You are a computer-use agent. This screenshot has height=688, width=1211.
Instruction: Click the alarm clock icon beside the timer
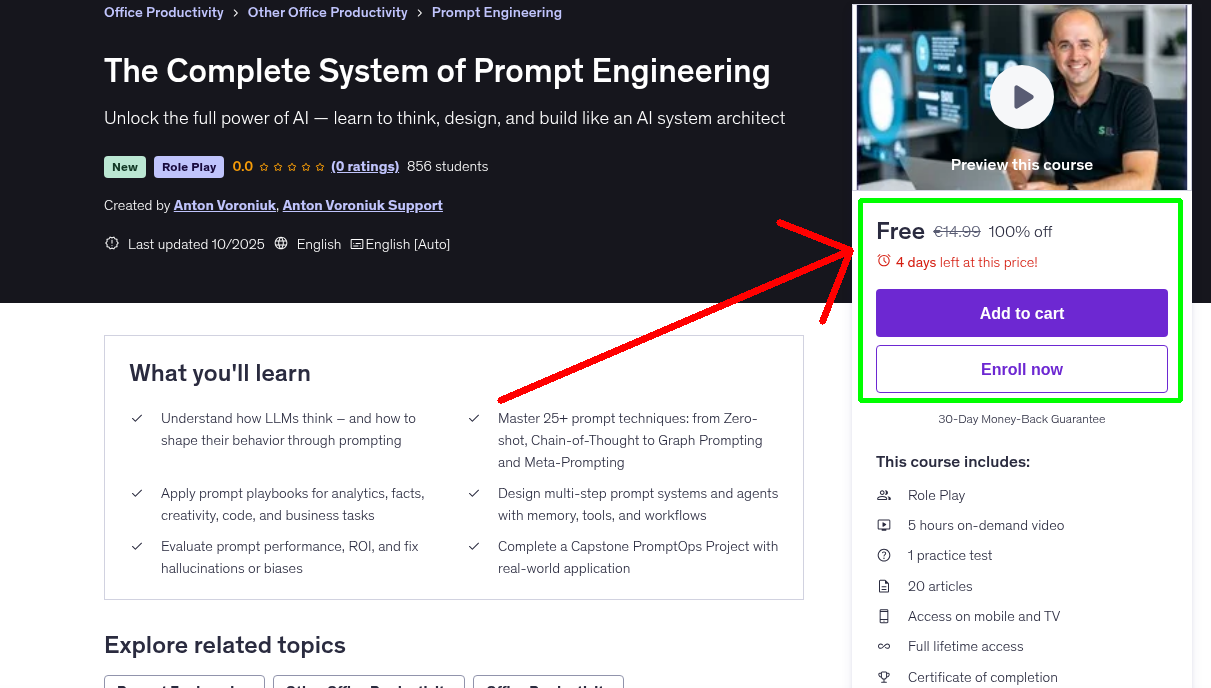[883, 261]
